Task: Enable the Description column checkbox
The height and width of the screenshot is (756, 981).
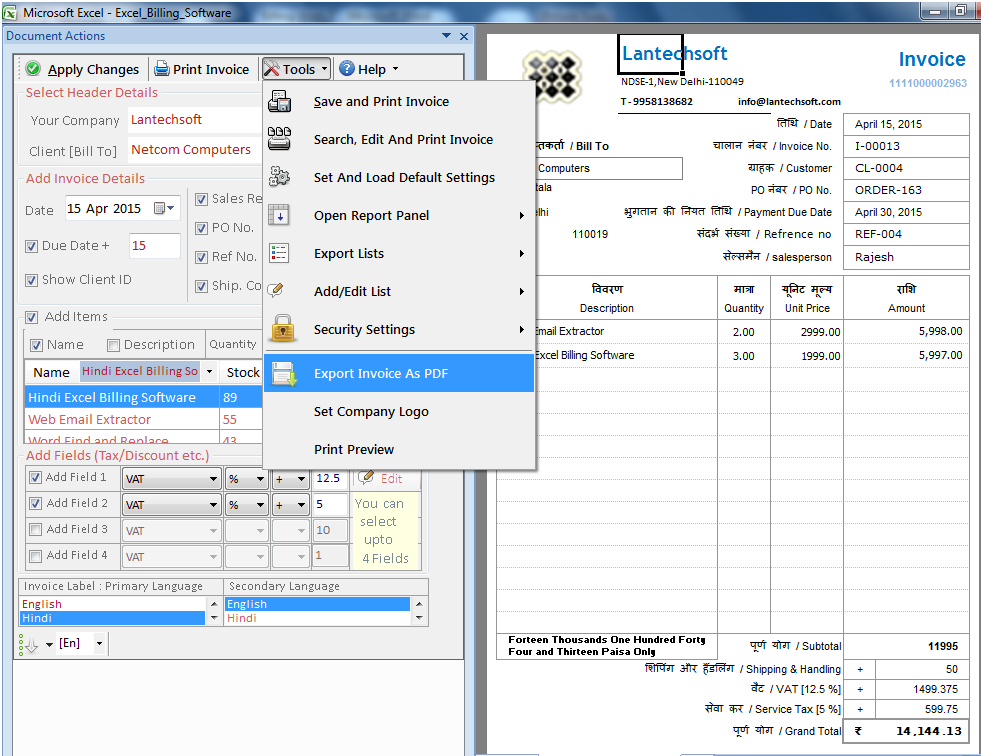Action: (113, 345)
